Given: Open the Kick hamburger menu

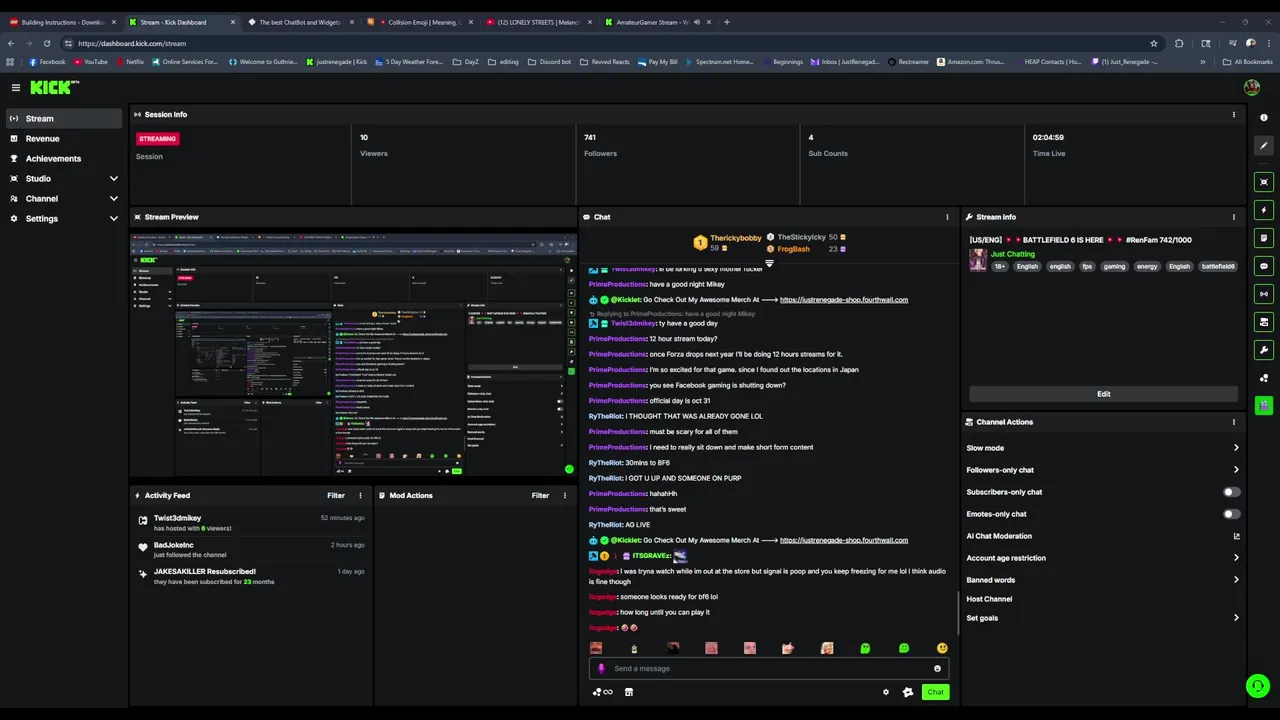Looking at the screenshot, I should pyautogui.click(x=15, y=88).
